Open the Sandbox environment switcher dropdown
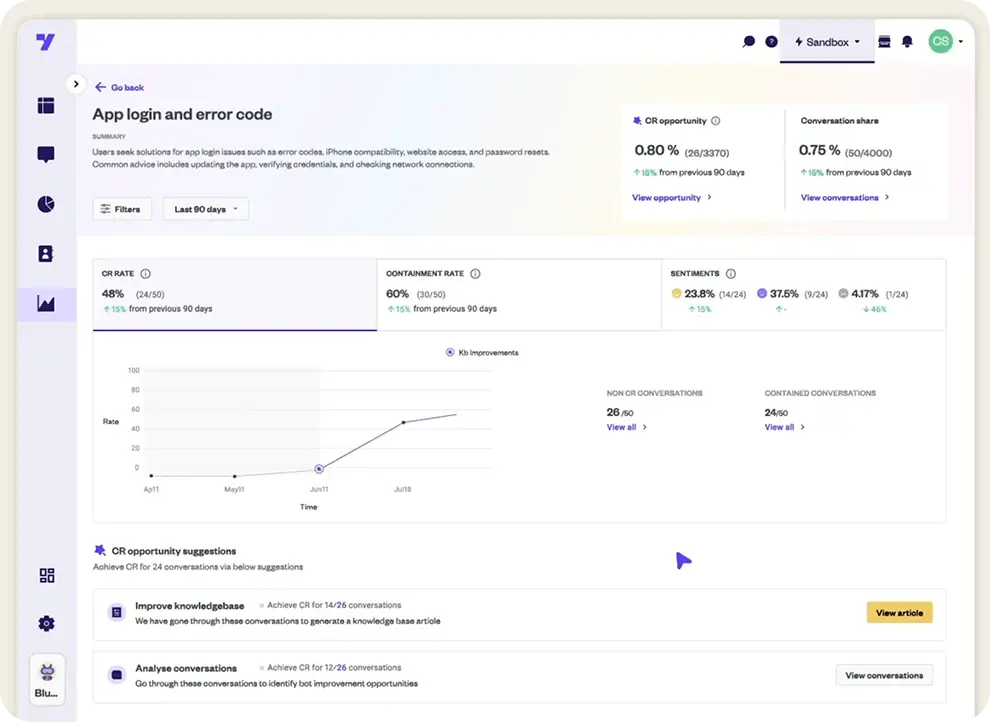990x722 pixels. click(x=827, y=41)
